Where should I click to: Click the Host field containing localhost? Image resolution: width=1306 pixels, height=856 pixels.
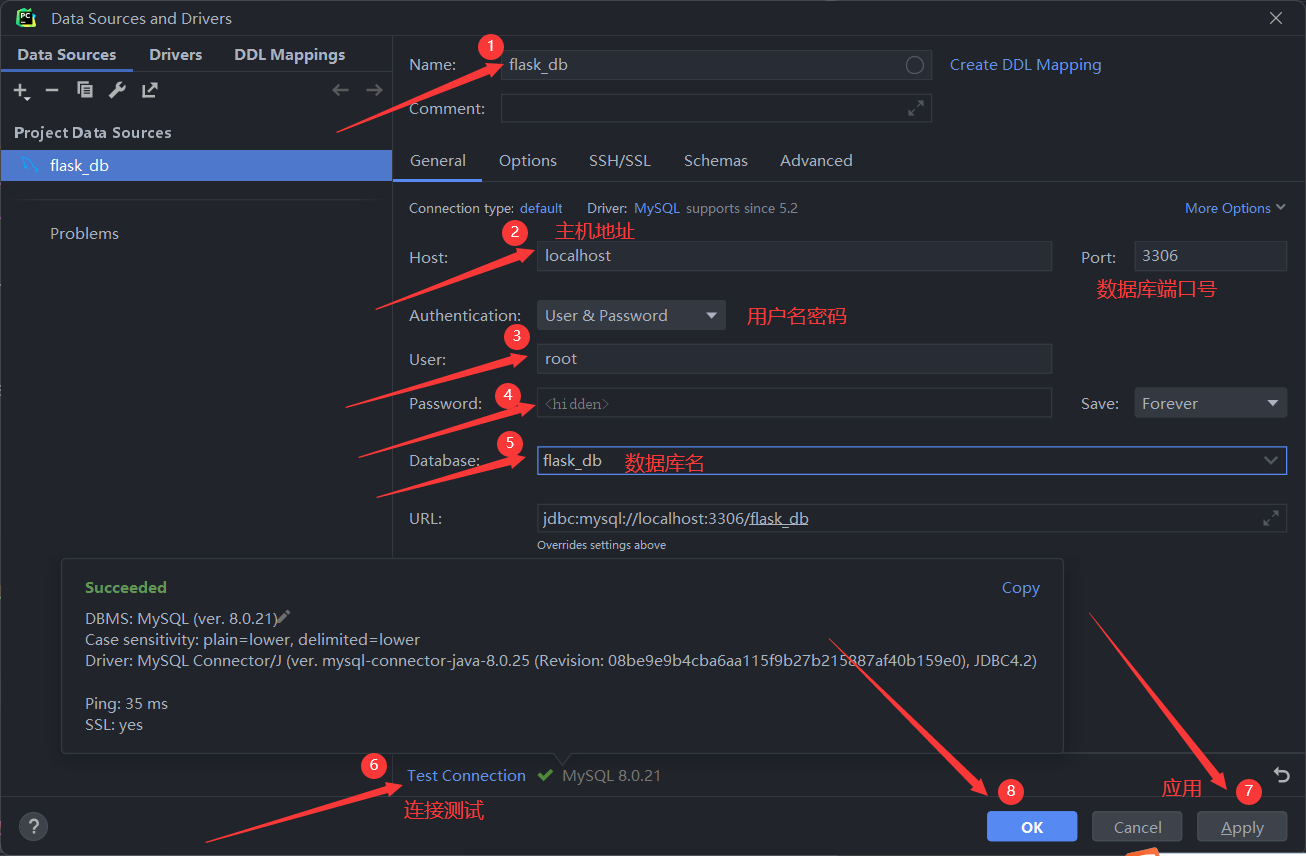point(794,256)
